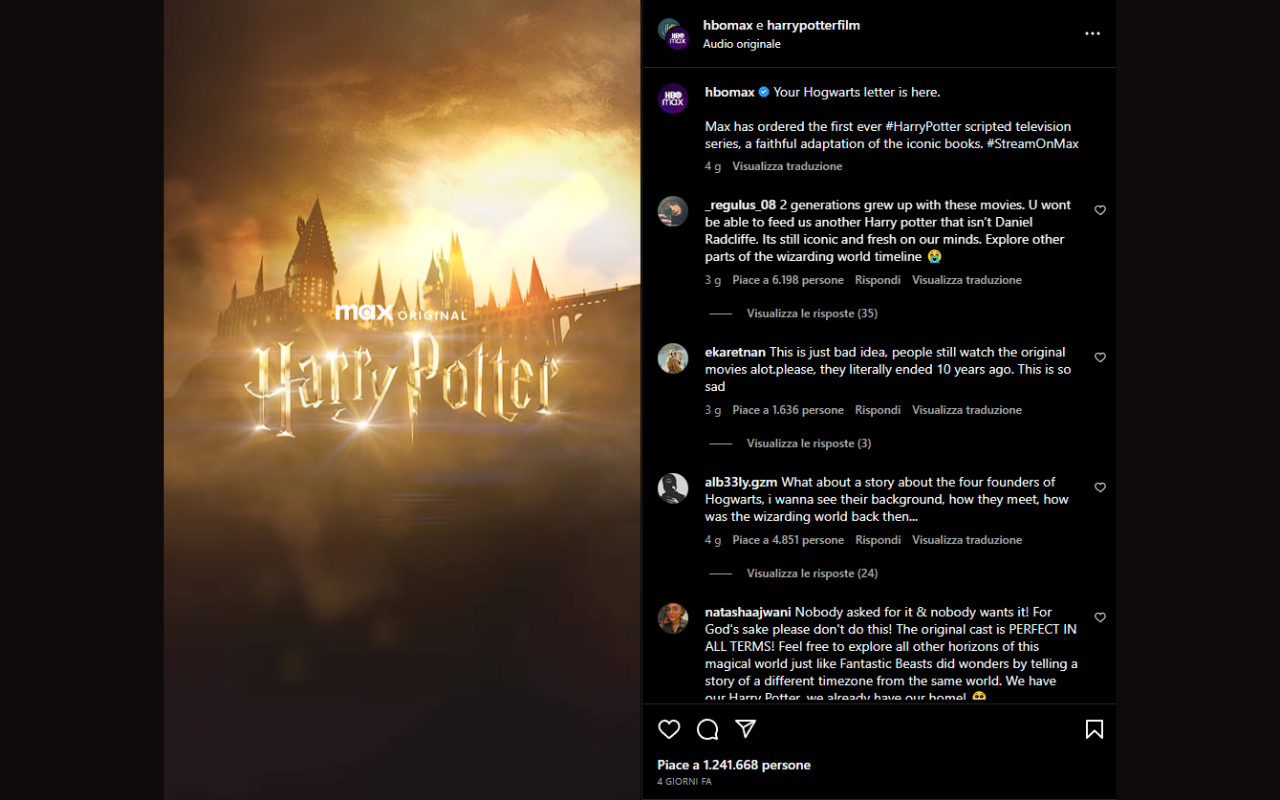
Task: Like ekaretnan's comment with small heart
Action: [x=1100, y=357]
